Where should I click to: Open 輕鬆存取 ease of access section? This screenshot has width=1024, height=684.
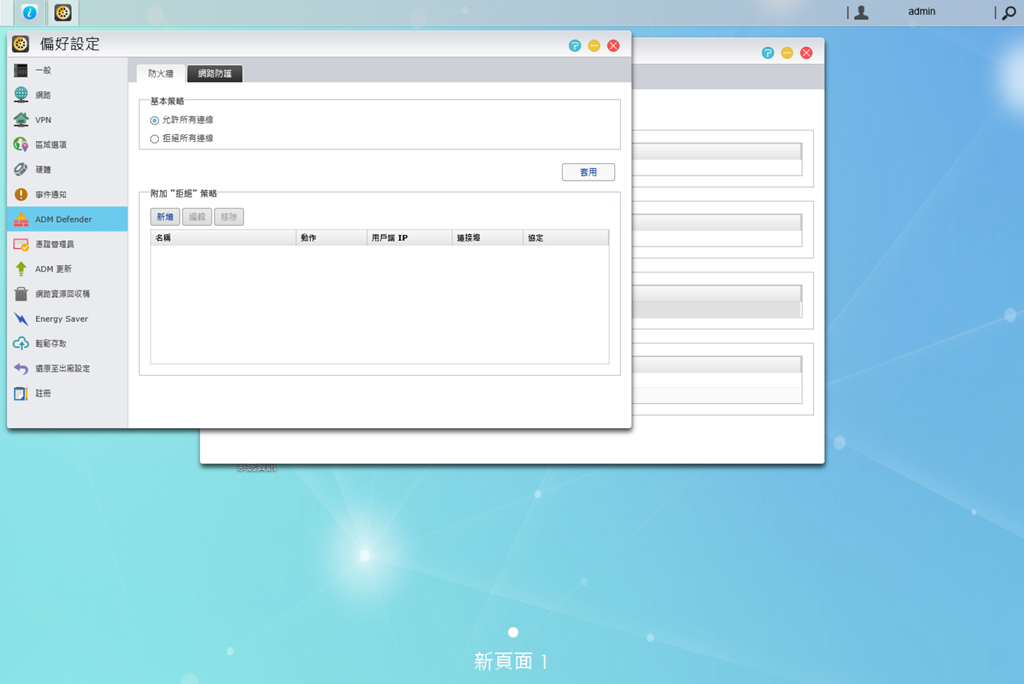(67, 343)
